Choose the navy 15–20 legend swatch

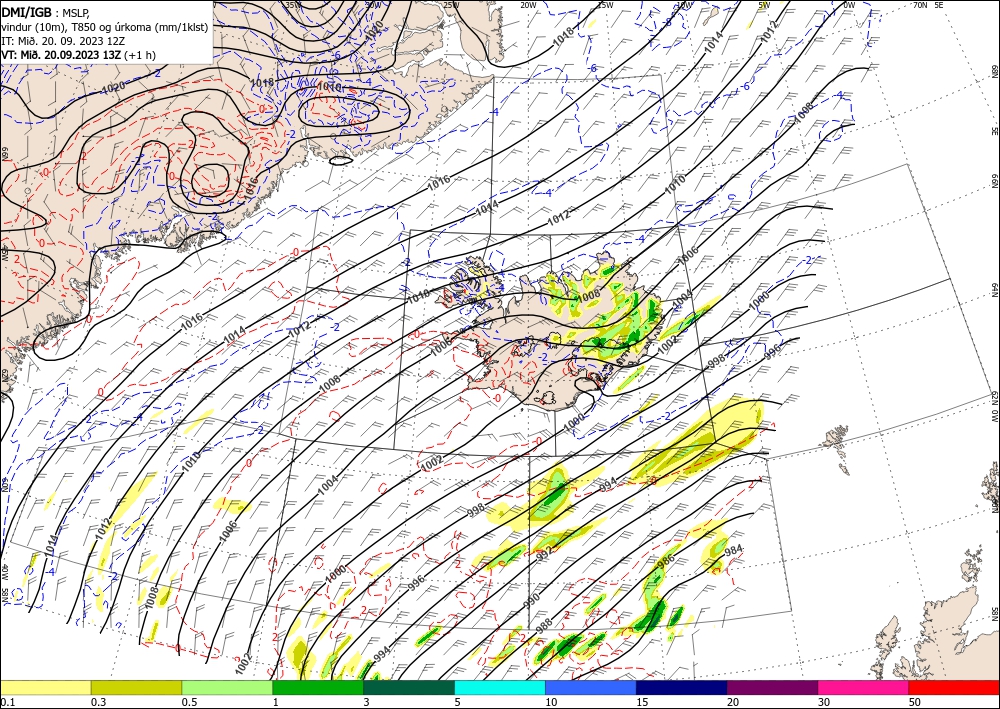coord(682,687)
